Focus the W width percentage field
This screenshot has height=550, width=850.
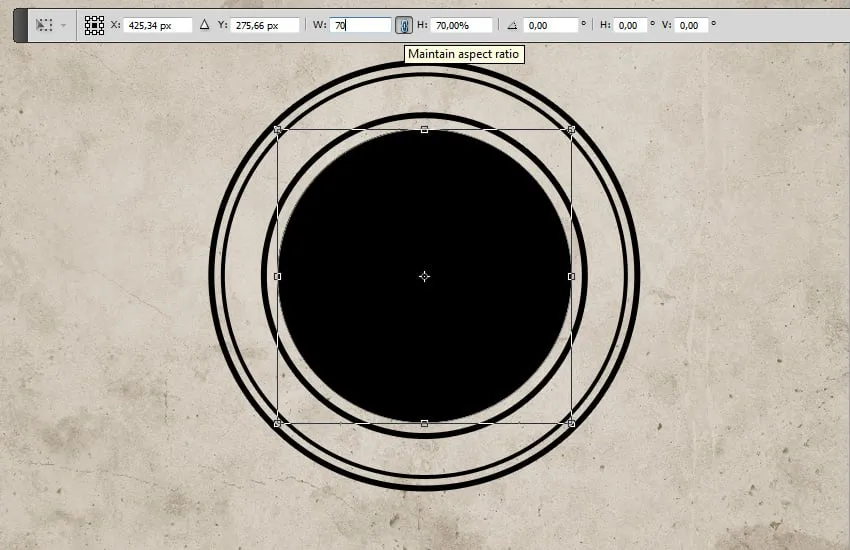tap(360, 25)
